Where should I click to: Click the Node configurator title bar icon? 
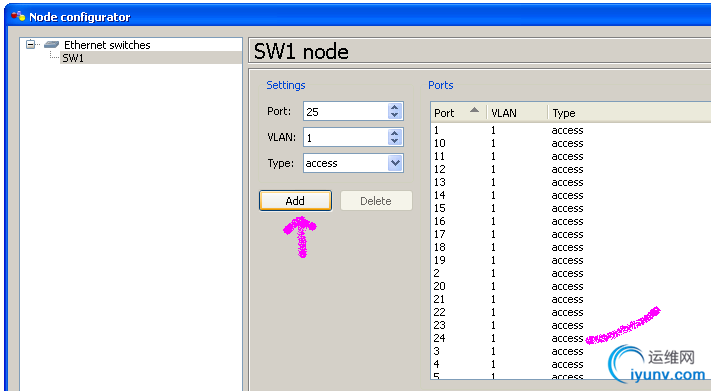pyautogui.click(x=18, y=16)
